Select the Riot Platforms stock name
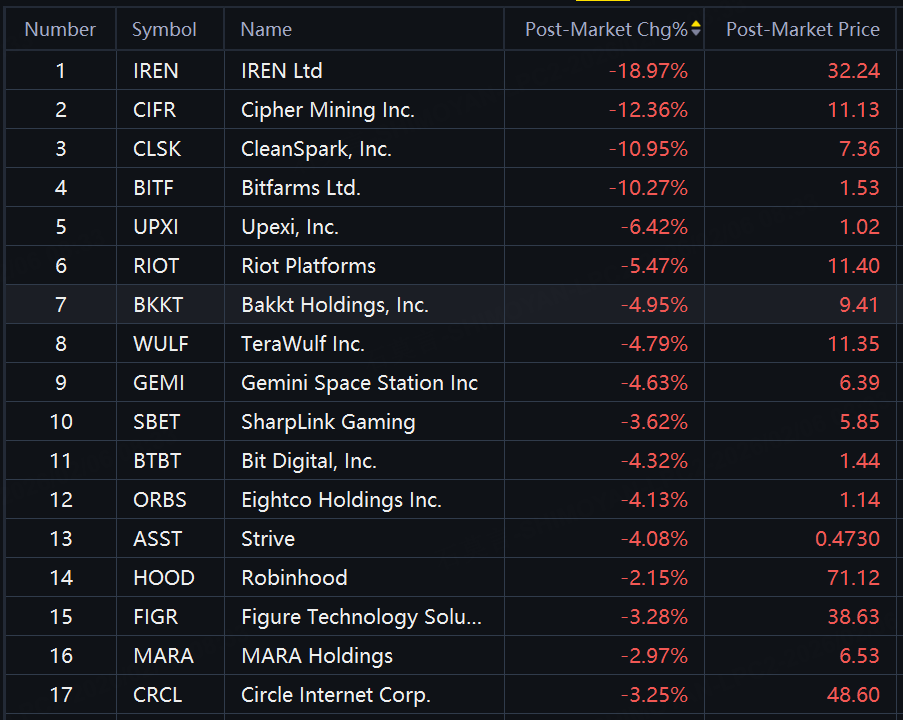The image size is (903, 720). click(x=308, y=266)
